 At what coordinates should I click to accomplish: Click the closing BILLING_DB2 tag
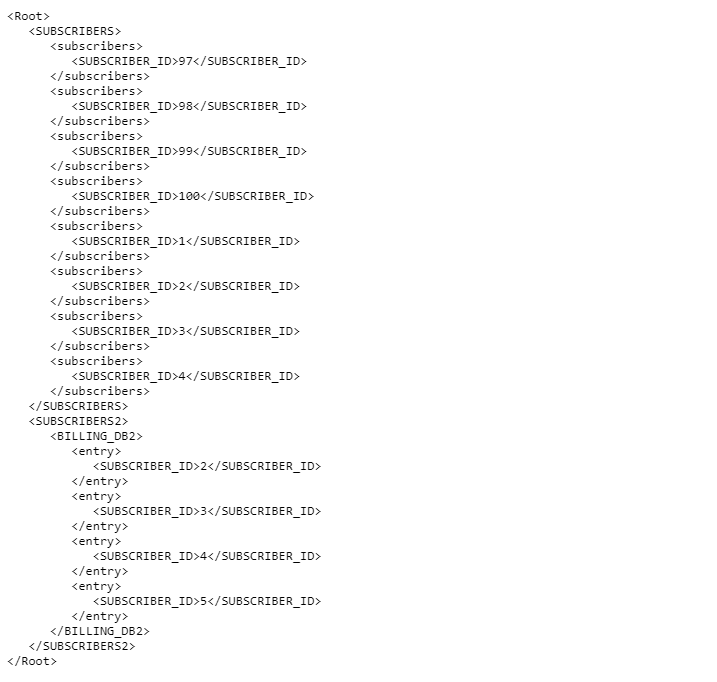[x=100, y=631]
